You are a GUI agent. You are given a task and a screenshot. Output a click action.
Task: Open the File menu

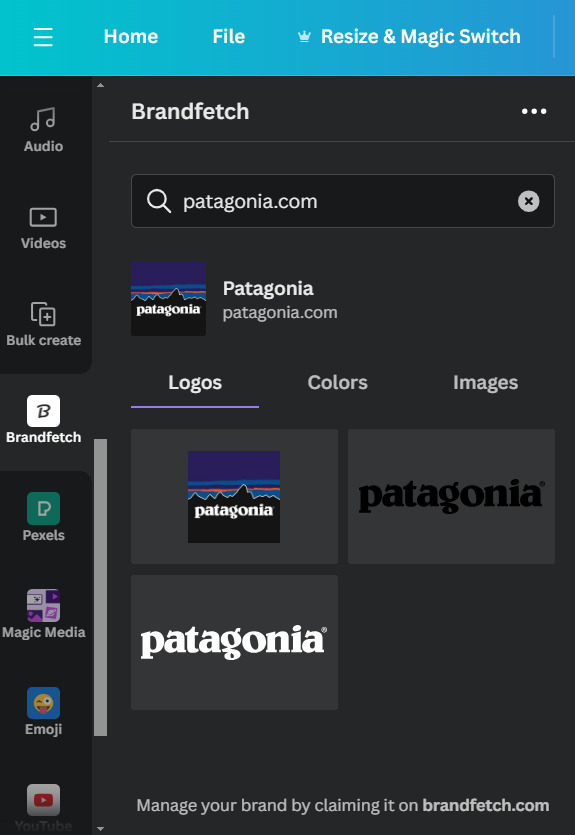pyautogui.click(x=229, y=37)
